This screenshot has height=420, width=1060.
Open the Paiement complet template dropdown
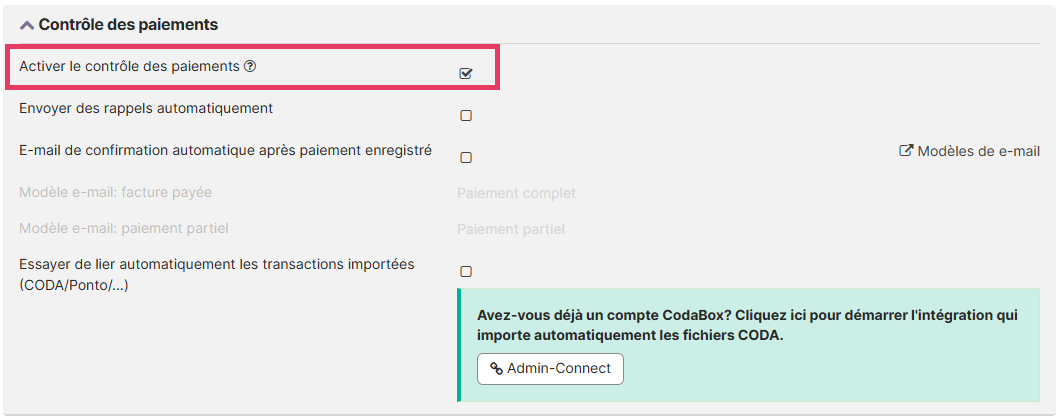point(516,193)
